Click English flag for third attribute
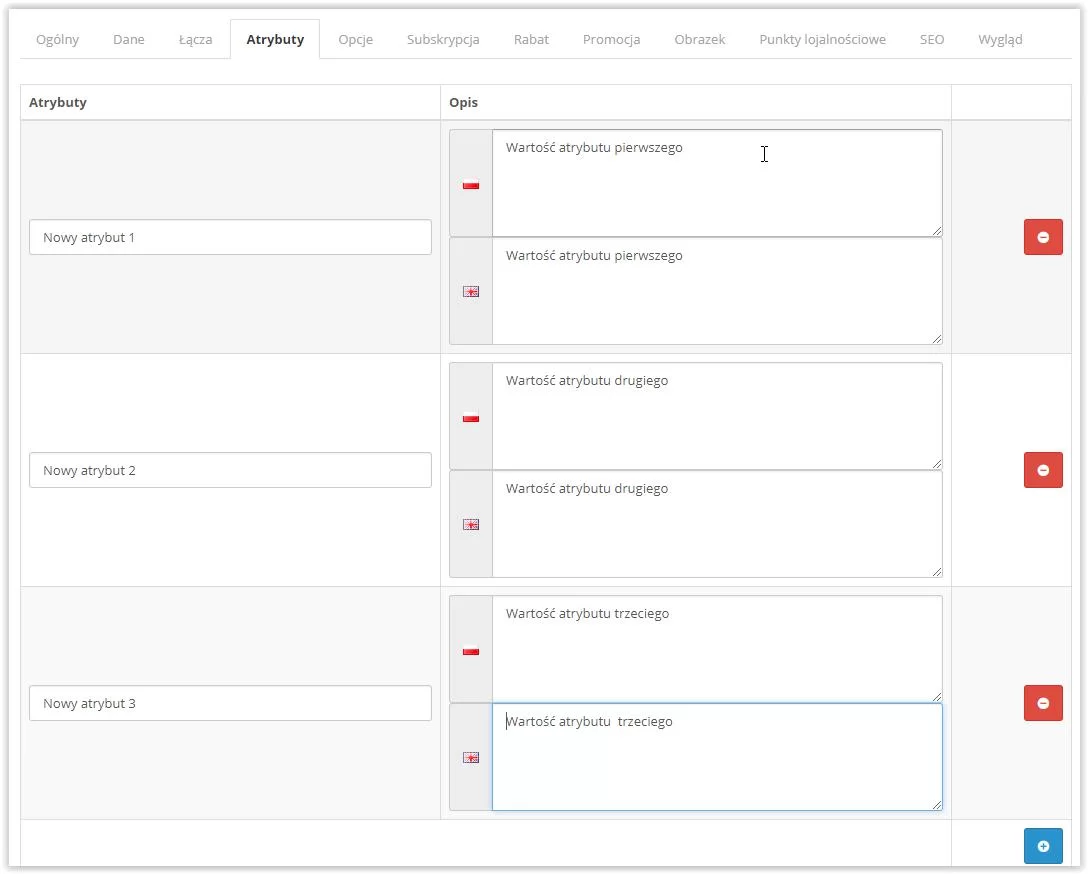Viewport: 1088px width, 874px height. click(471, 758)
